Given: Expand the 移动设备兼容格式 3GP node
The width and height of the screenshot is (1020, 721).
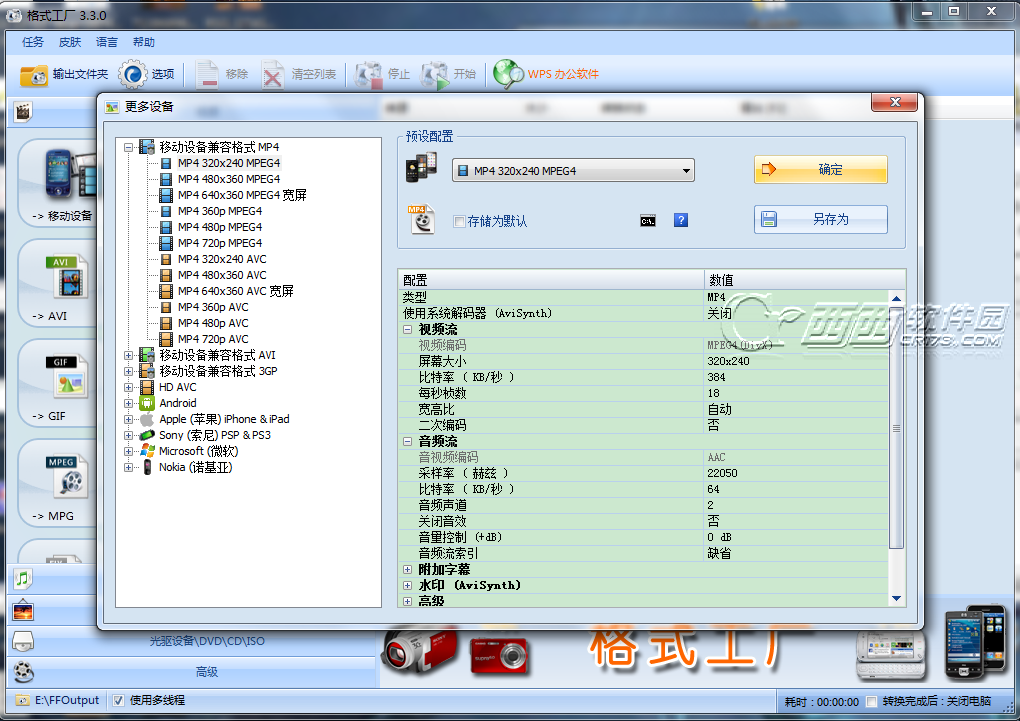Looking at the screenshot, I should click(x=128, y=372).
